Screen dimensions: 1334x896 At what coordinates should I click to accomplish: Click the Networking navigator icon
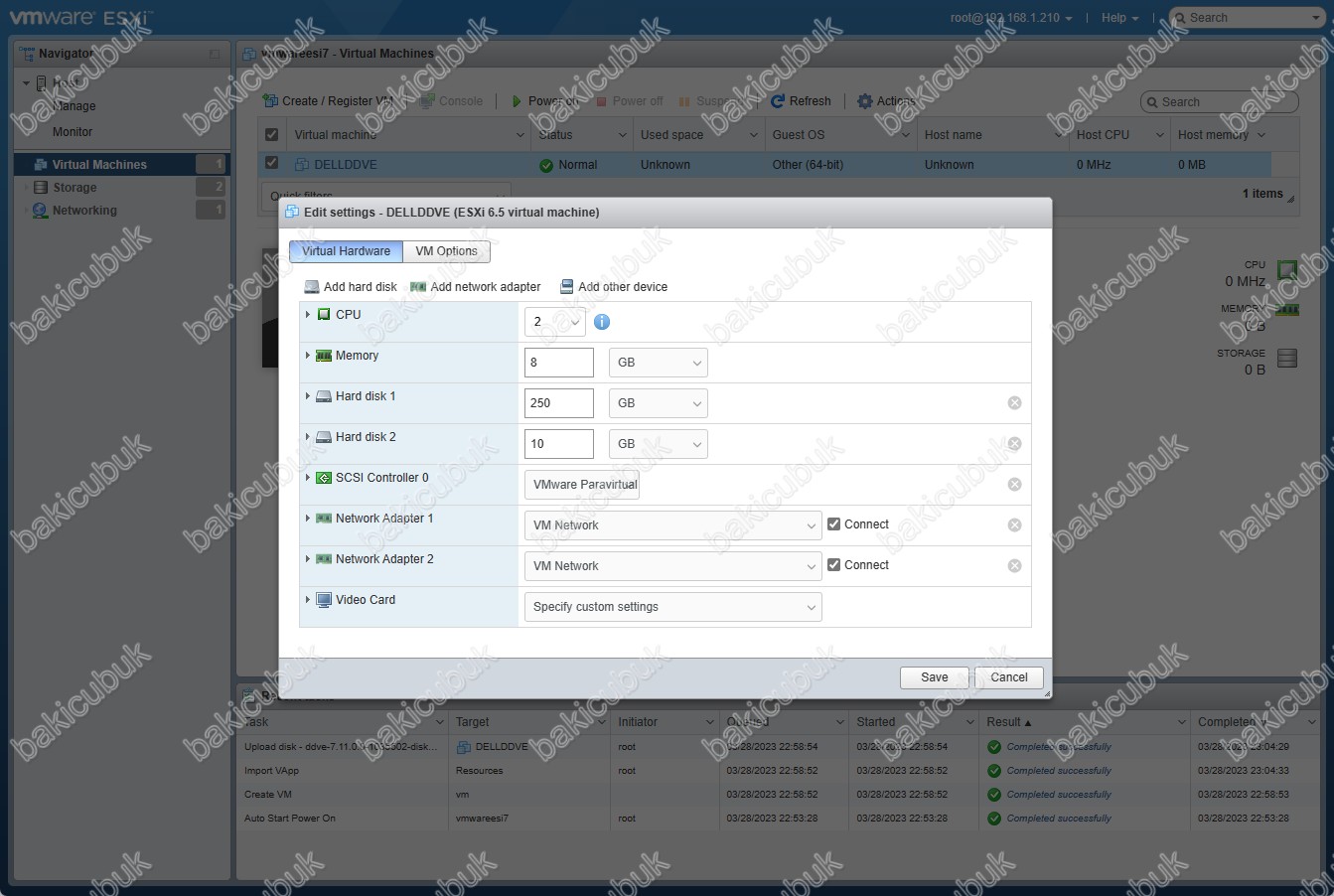pos(41,211)
